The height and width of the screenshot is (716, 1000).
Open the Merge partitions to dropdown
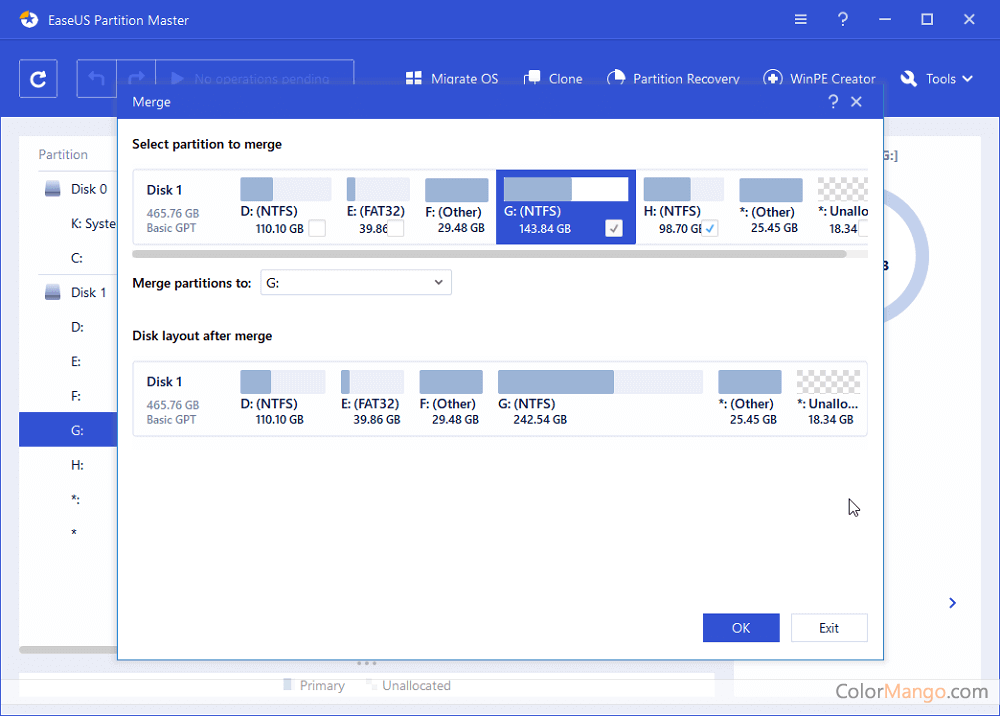tap(356, 283)
